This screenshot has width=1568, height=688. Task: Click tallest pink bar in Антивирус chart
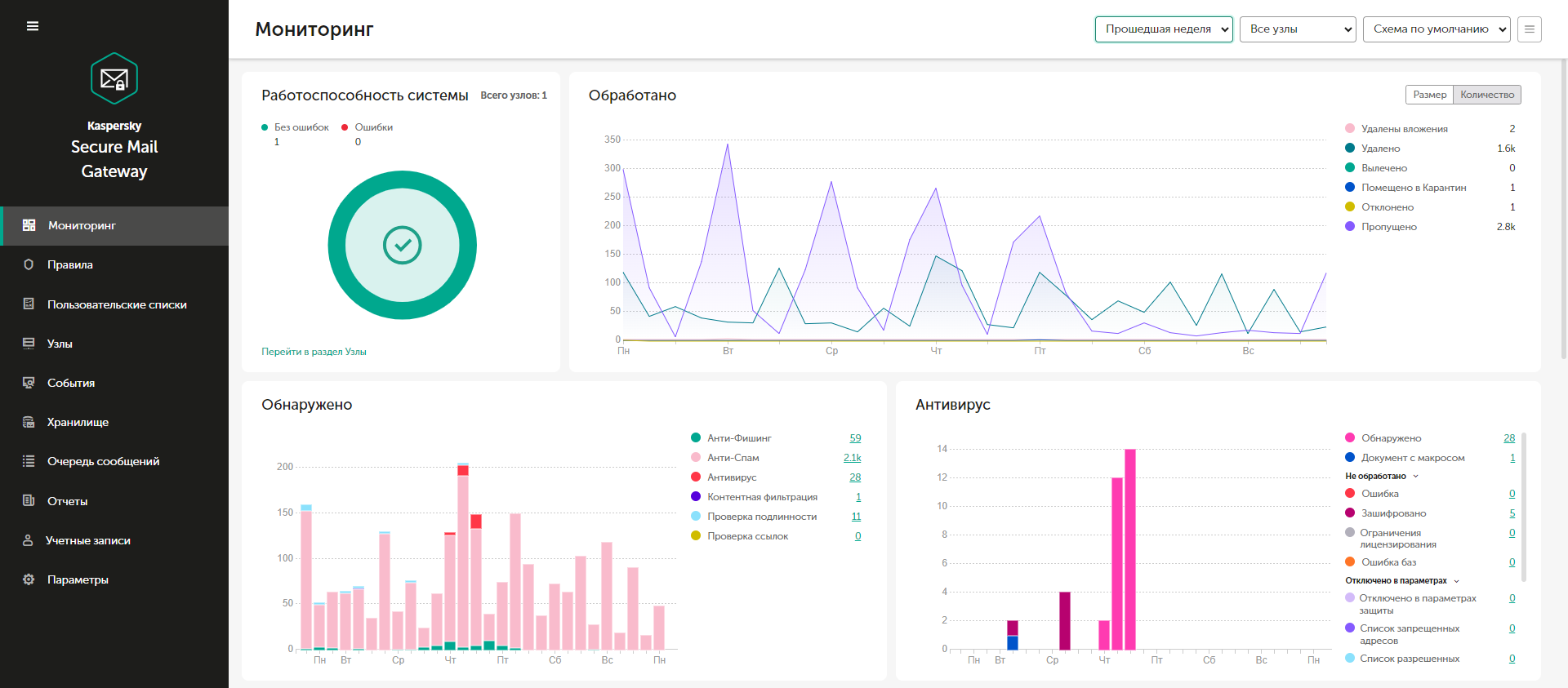[x=1130, y=549]
